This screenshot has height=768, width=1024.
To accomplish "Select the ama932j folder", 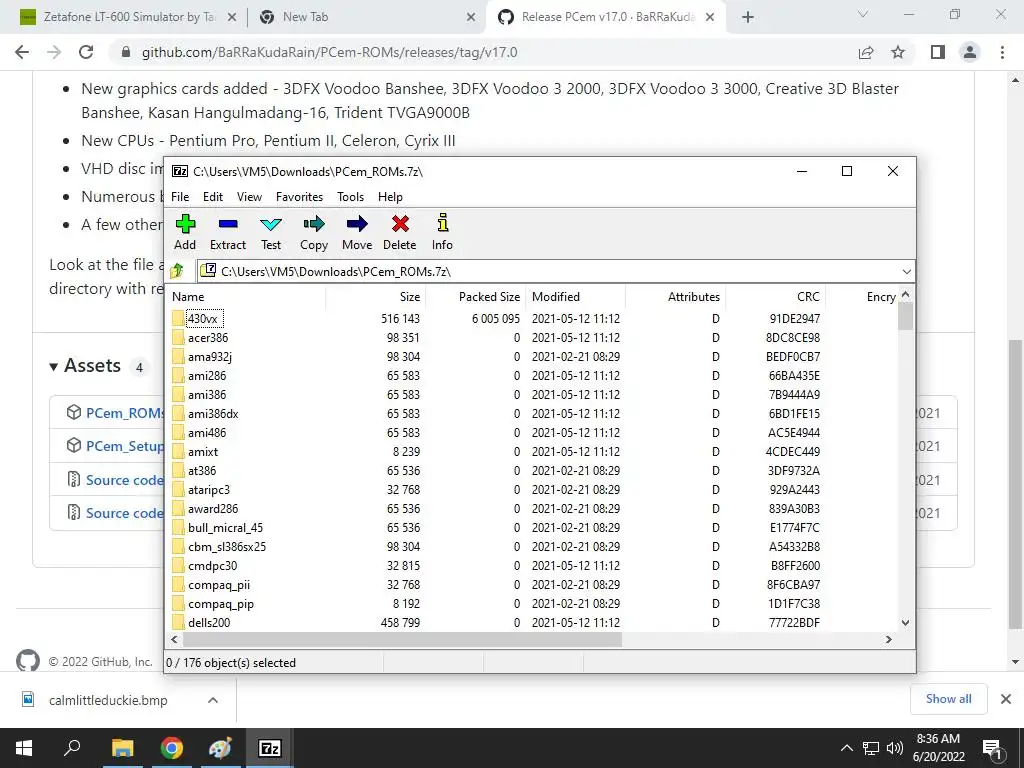I will [x=210, y=357].
